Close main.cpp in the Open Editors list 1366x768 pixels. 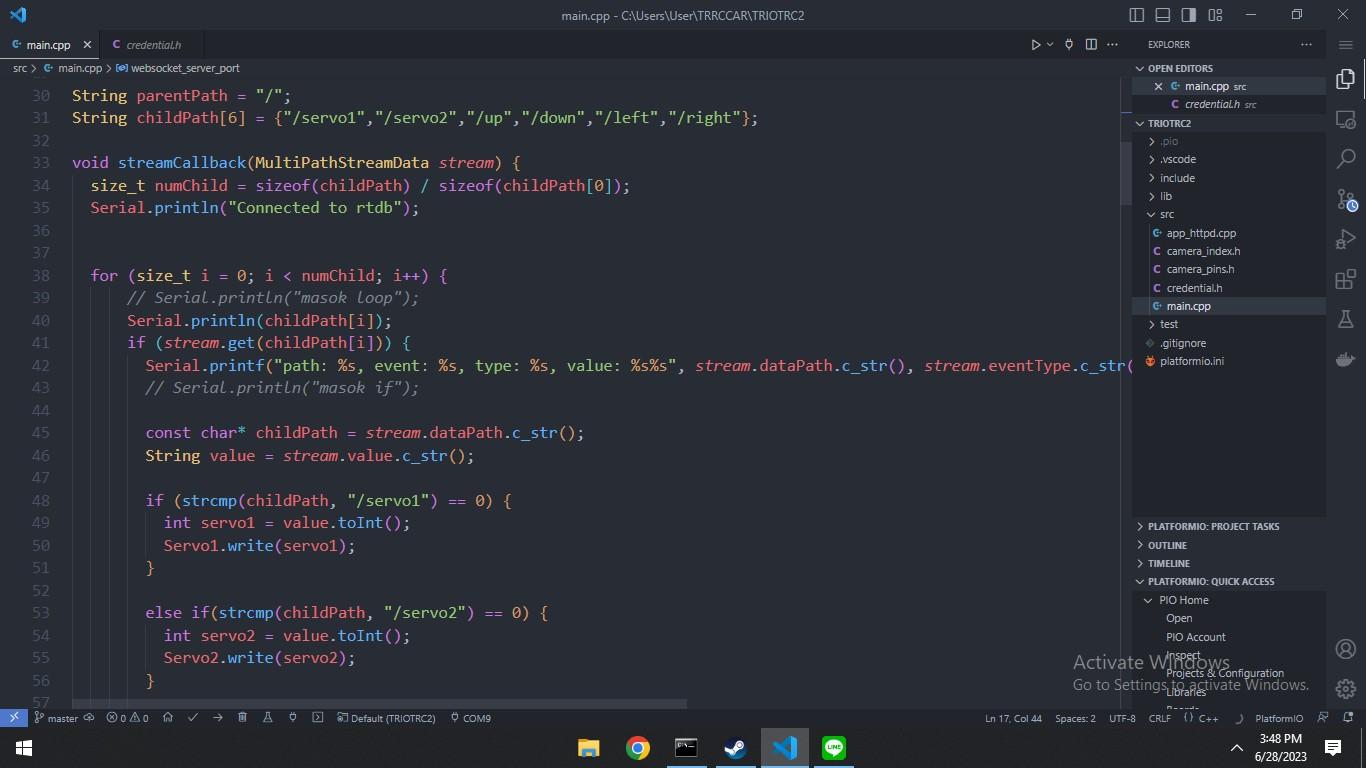pos(1158,86)
